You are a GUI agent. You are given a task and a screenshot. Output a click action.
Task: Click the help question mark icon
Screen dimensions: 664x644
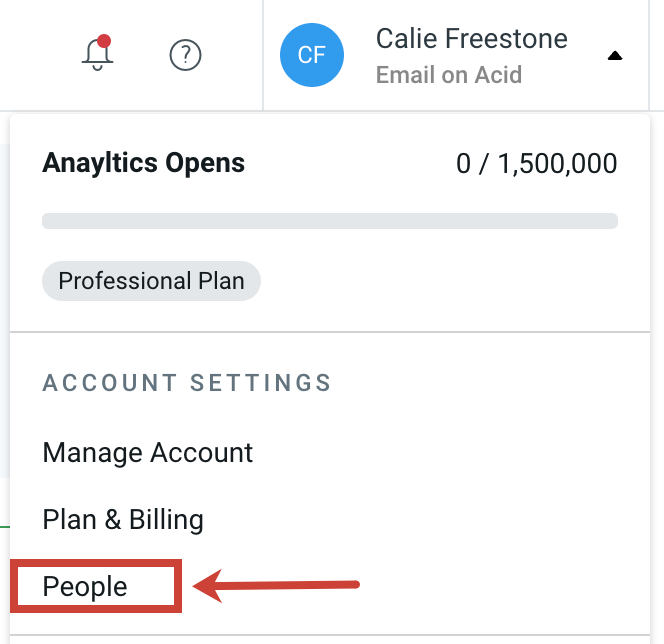click(x=186, y=55)
